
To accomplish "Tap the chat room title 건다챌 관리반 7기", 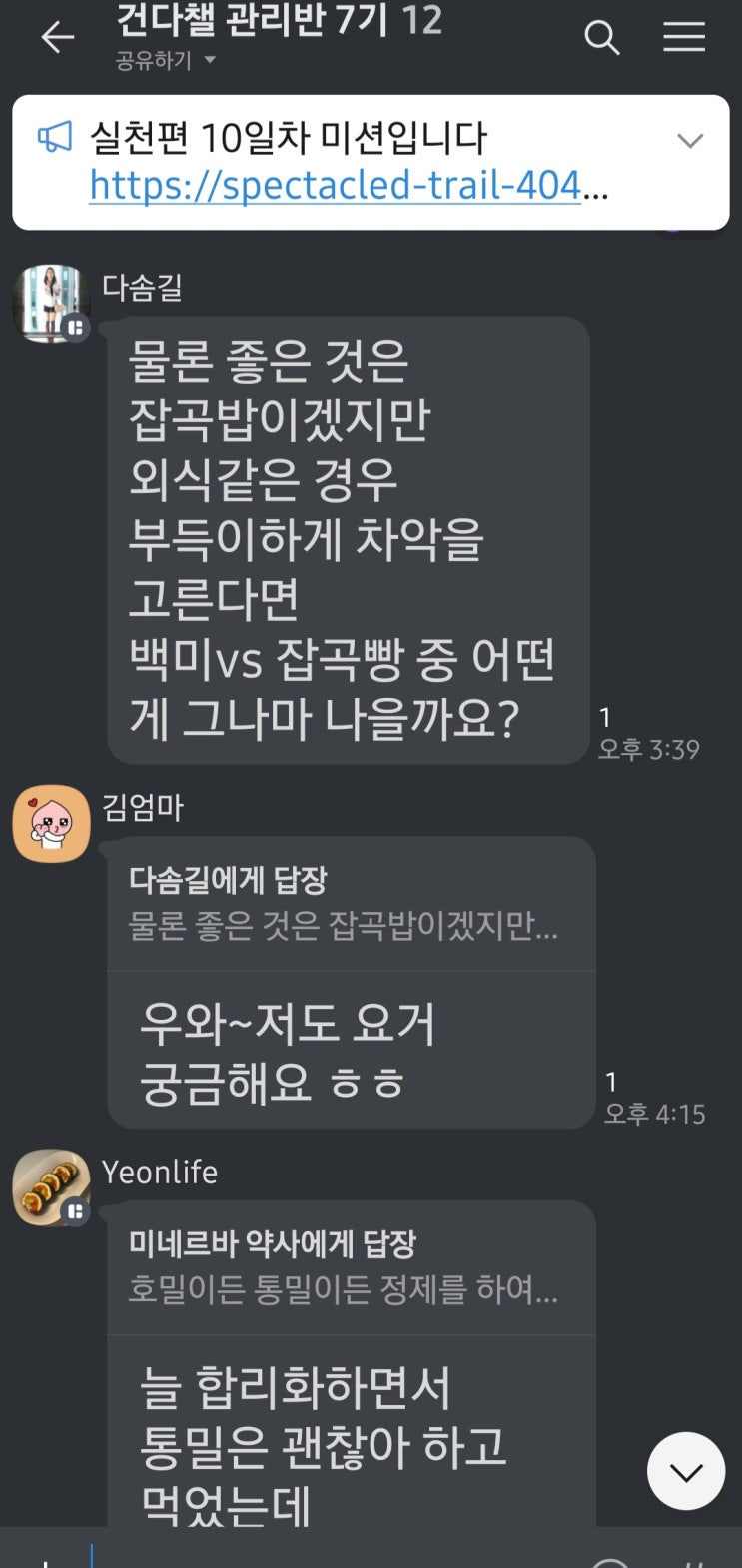I will 252,19.
